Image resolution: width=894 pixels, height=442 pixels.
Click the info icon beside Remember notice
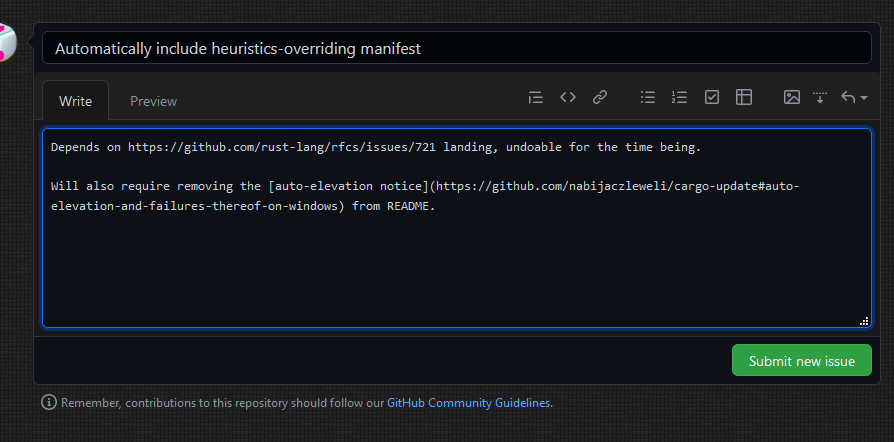tap(48, 403)
